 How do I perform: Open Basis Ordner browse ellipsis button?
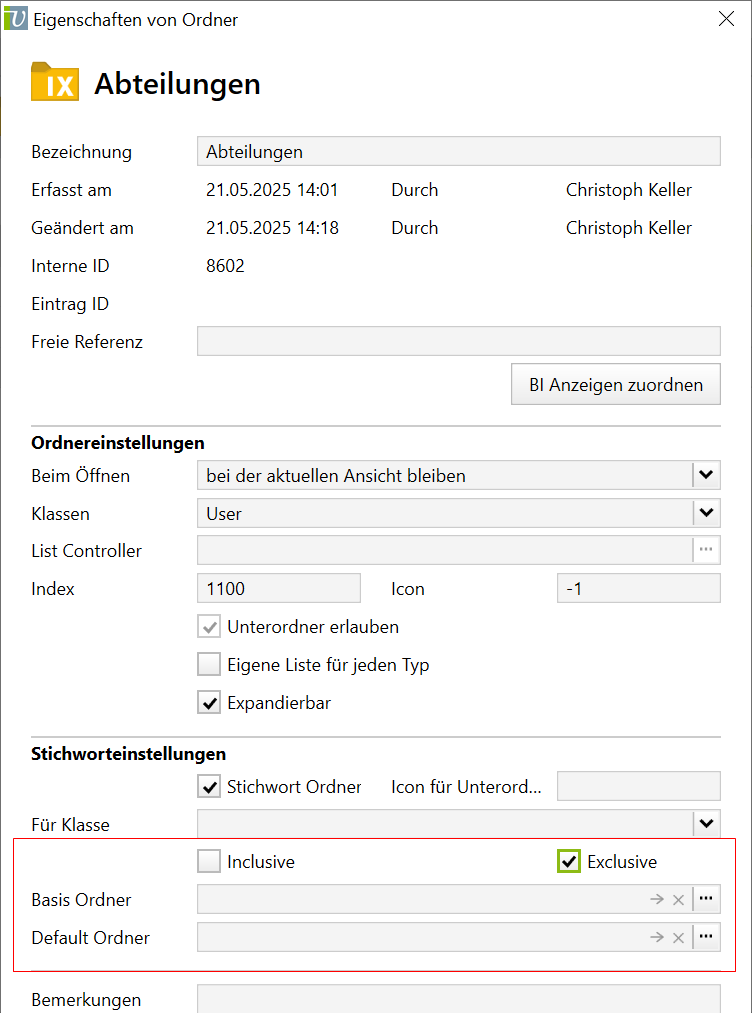tap(706, 899)
